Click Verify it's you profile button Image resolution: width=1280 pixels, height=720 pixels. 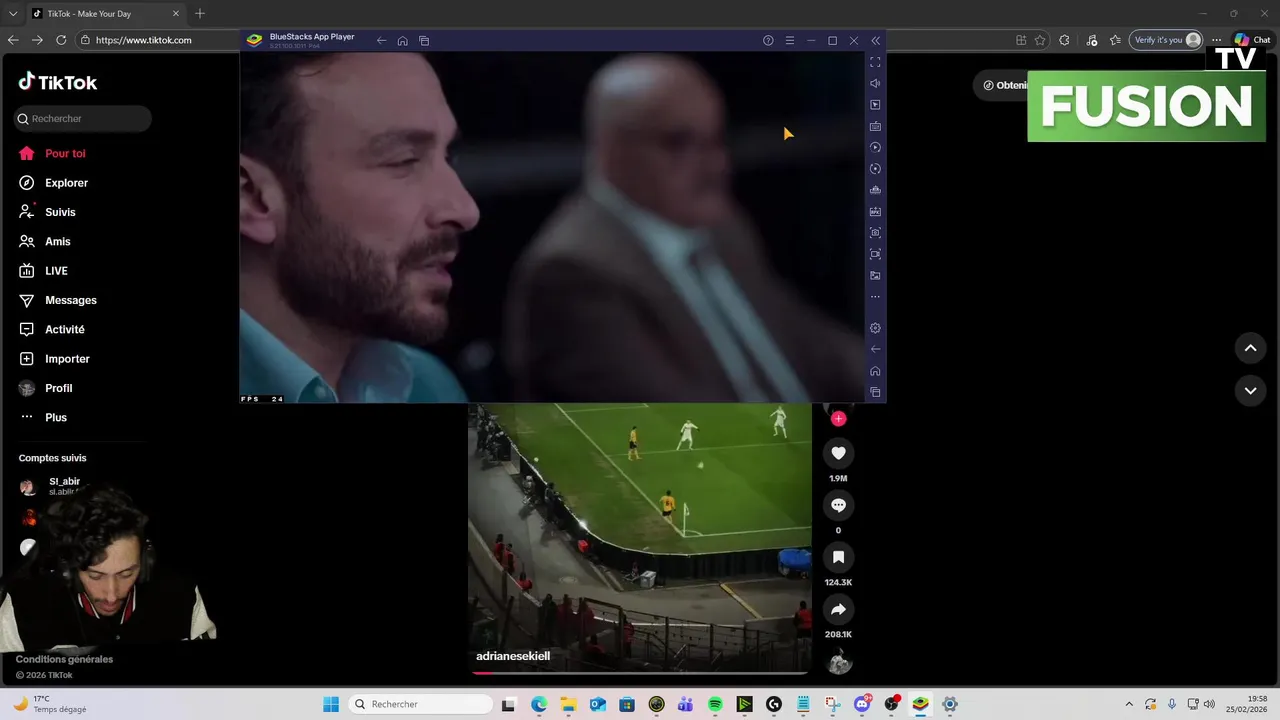pos(1165,40)
